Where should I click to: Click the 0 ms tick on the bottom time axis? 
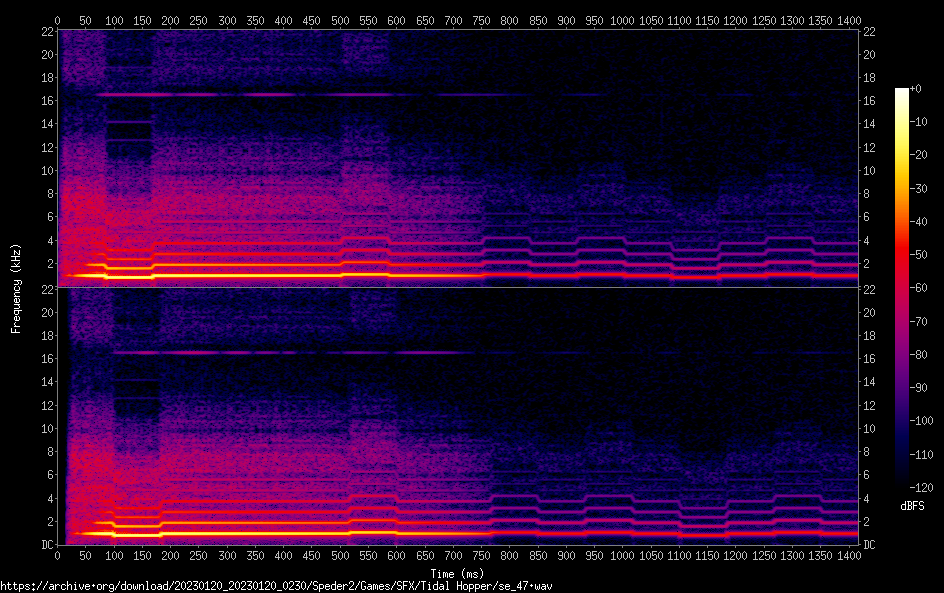(58, 556)
